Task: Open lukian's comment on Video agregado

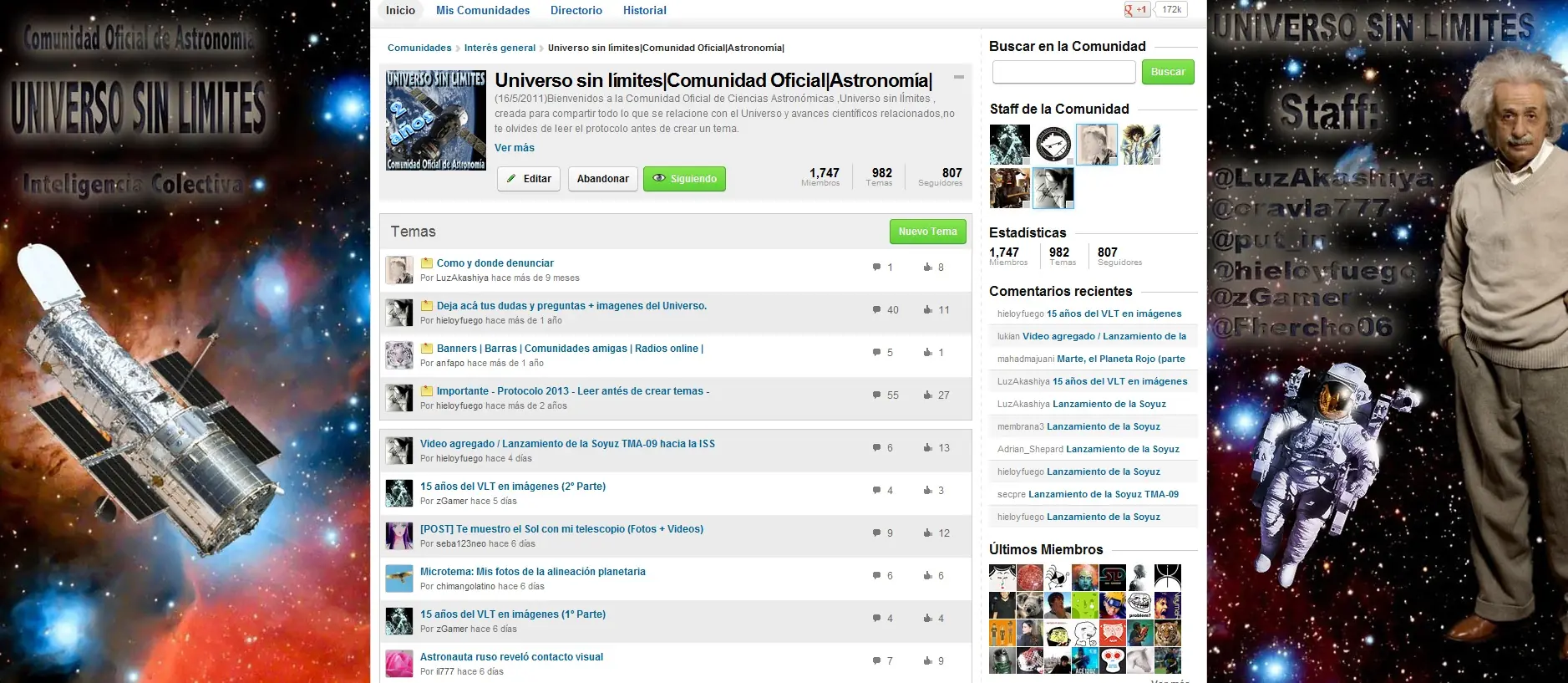Action: pos(1104,337)
